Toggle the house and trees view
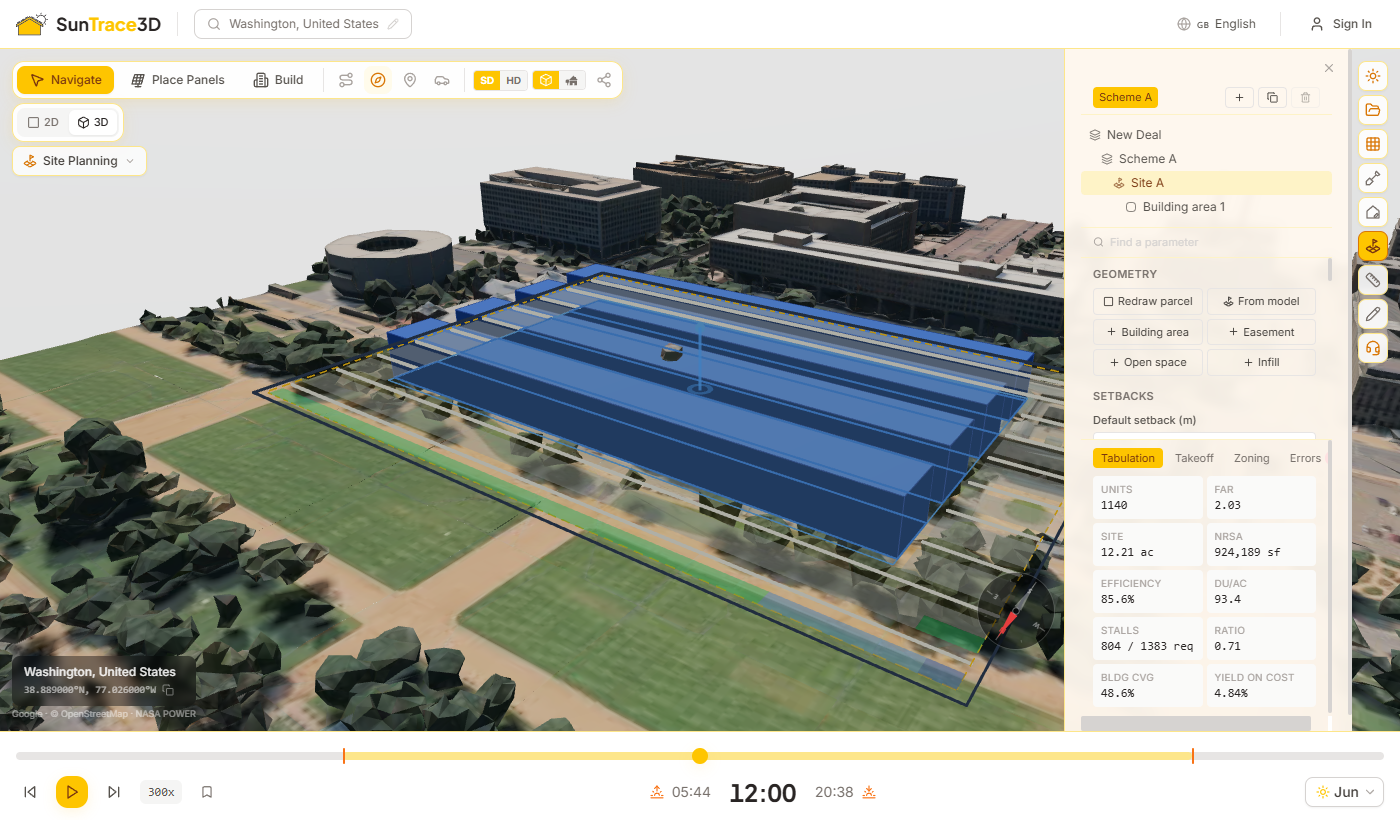 [x=572, y=80]
